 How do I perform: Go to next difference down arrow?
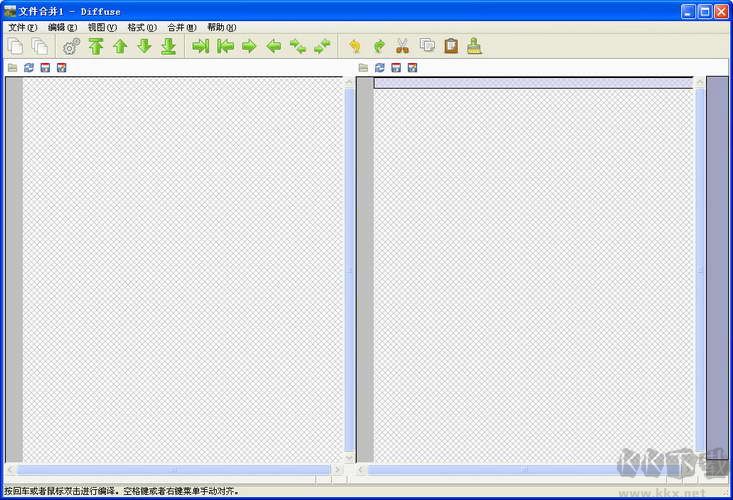pos(144,46)
